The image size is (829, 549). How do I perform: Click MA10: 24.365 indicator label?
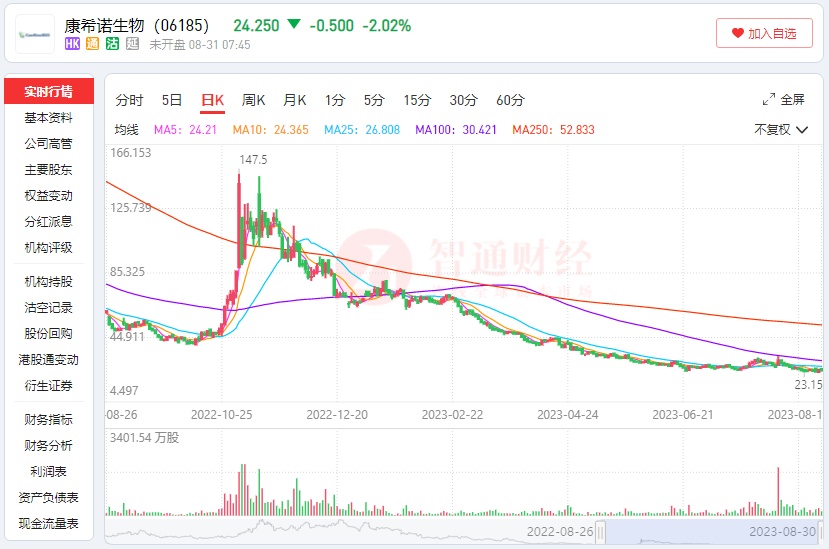(271, 130)
